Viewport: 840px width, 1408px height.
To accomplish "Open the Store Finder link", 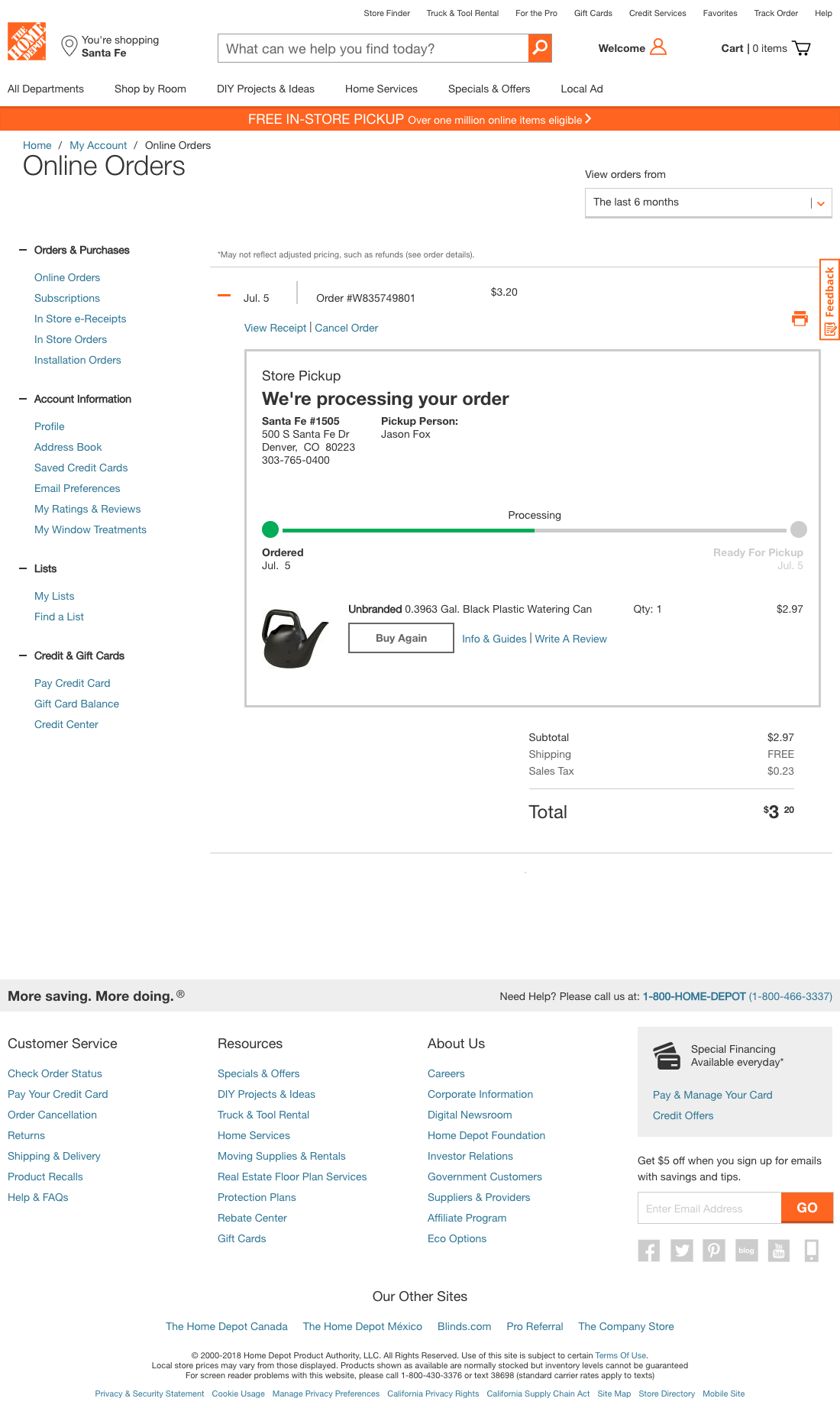I will pyautogui.click(x=386, y=13).
